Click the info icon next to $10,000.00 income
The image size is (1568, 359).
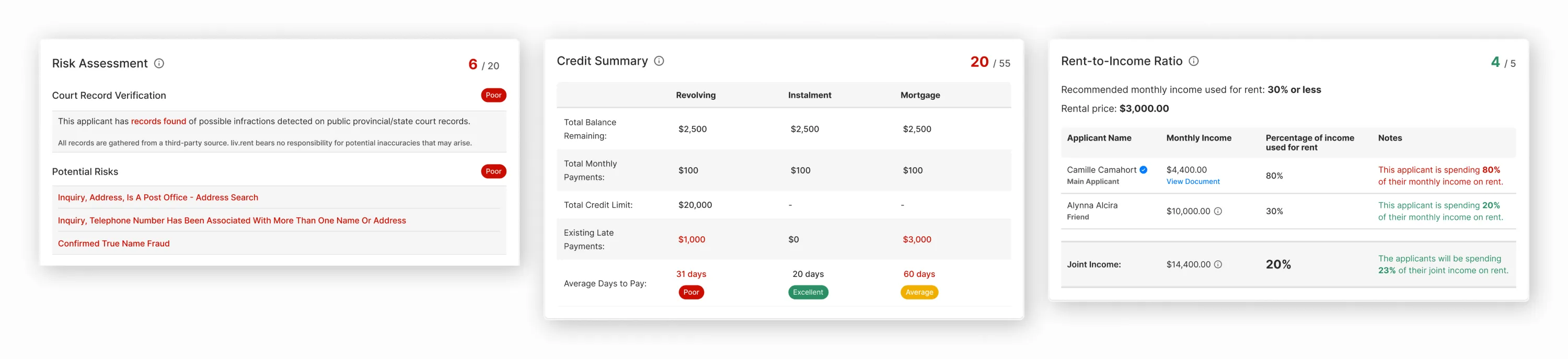pyautogui.click(x=1218, y=211)
